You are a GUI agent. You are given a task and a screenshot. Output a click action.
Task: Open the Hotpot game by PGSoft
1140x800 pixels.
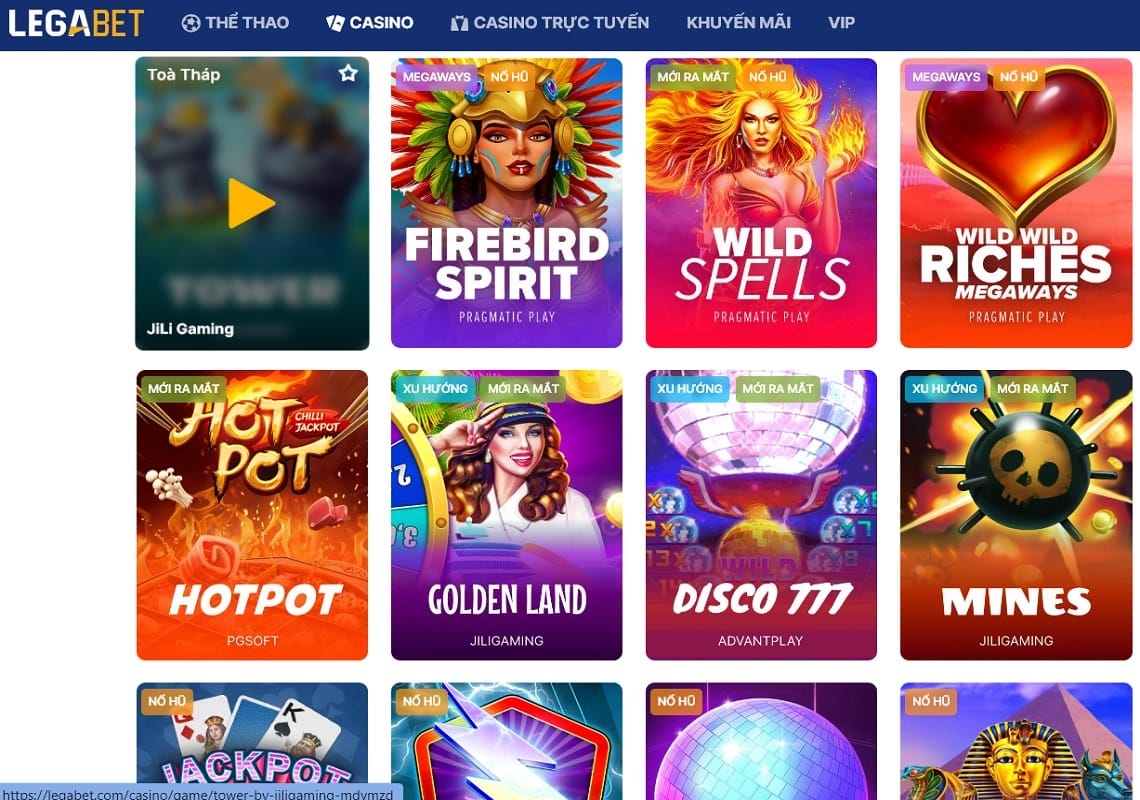tap(252, 515)
